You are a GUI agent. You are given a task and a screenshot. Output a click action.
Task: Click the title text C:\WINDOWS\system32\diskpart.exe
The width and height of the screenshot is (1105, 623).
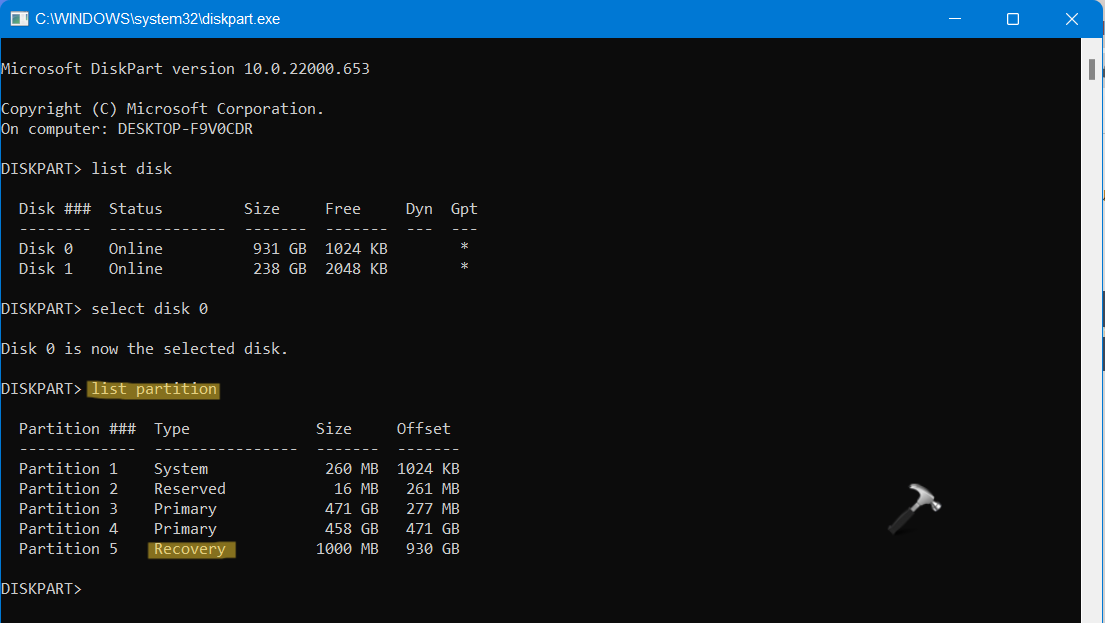click(x=158, y=19)
